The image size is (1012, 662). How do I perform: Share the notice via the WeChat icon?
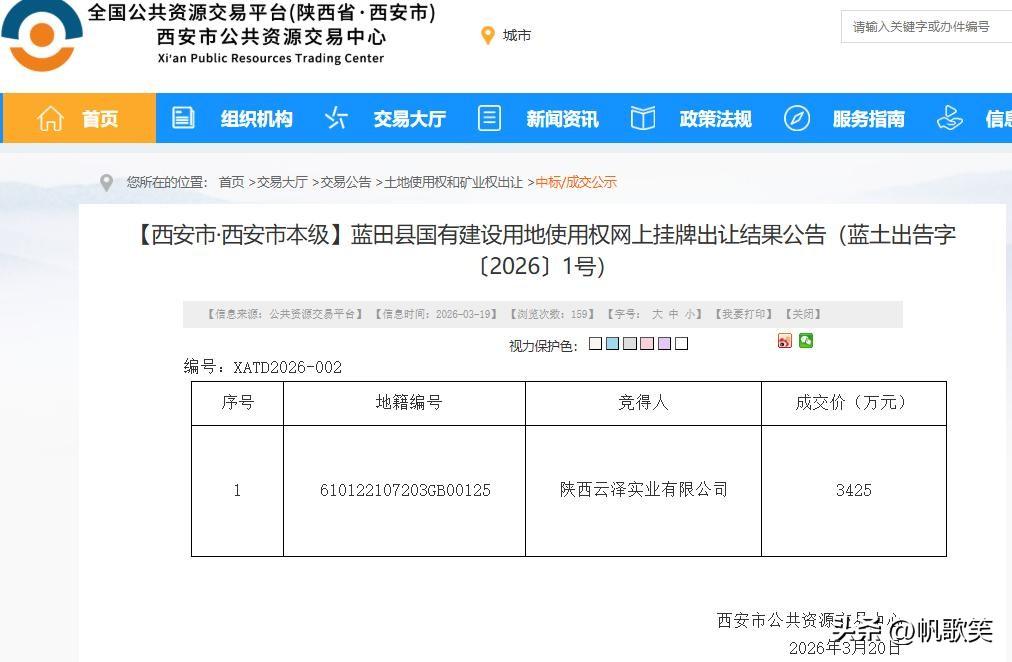point(806,340)
